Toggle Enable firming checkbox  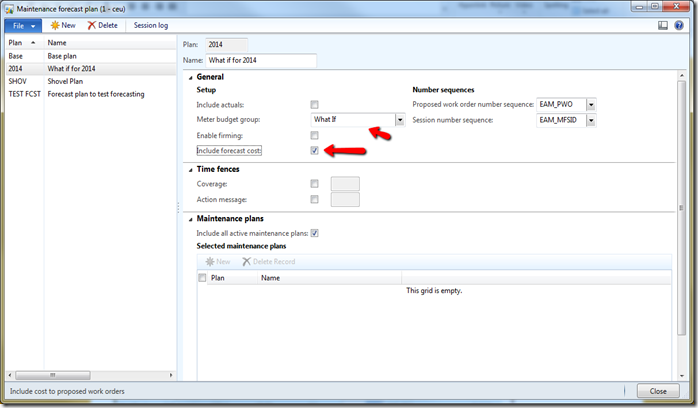pos(314,135)
